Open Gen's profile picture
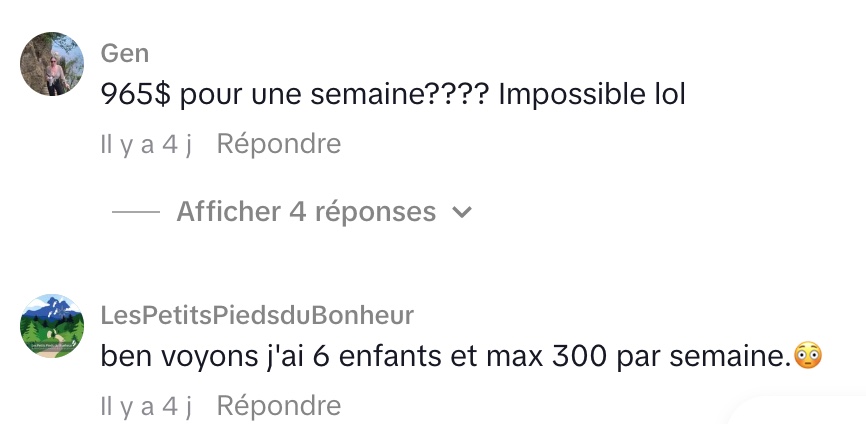Viewport: 866px width, 424px height. click(x=51, y=63)
